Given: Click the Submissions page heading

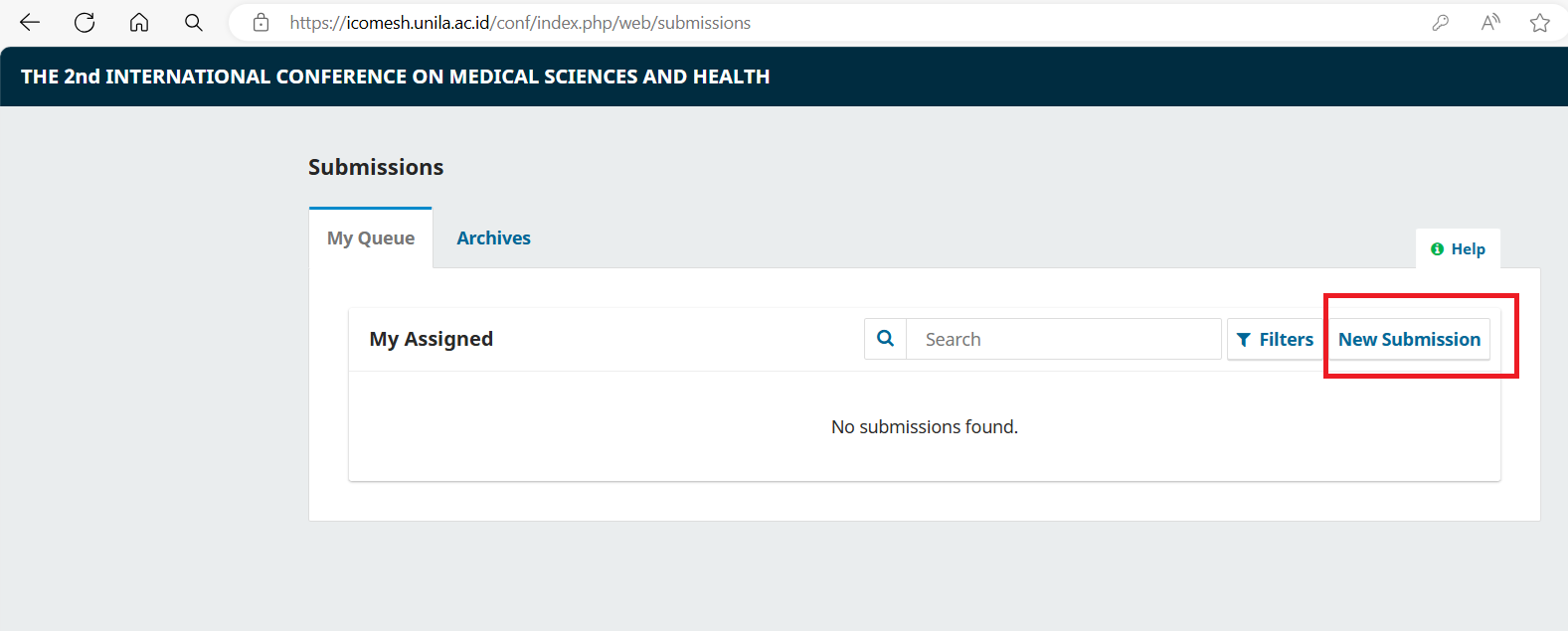Looking at the screenshot, I should [x=376, y=167].
